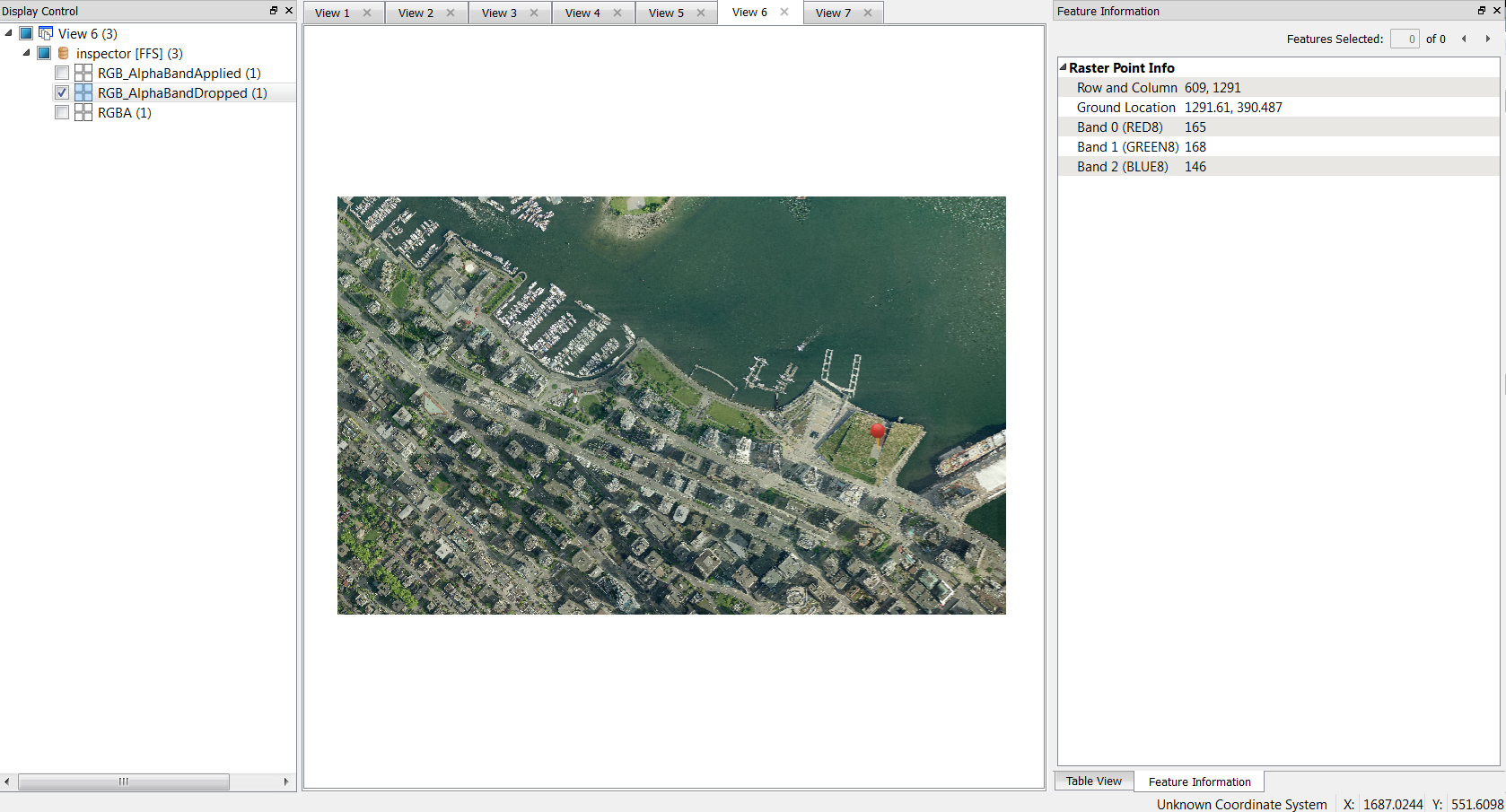Screen dimensions: 1506x812
Task: Collapse the Raster Point Info section
Action: point(1063,67)
